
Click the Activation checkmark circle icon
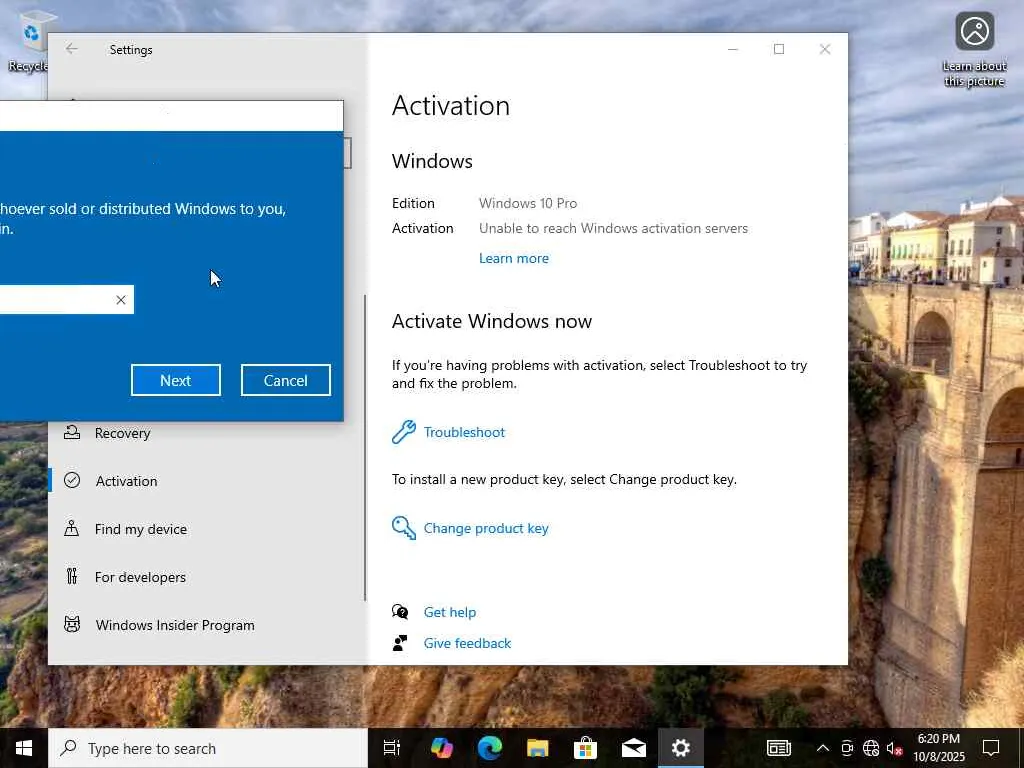tap(72, 480)
